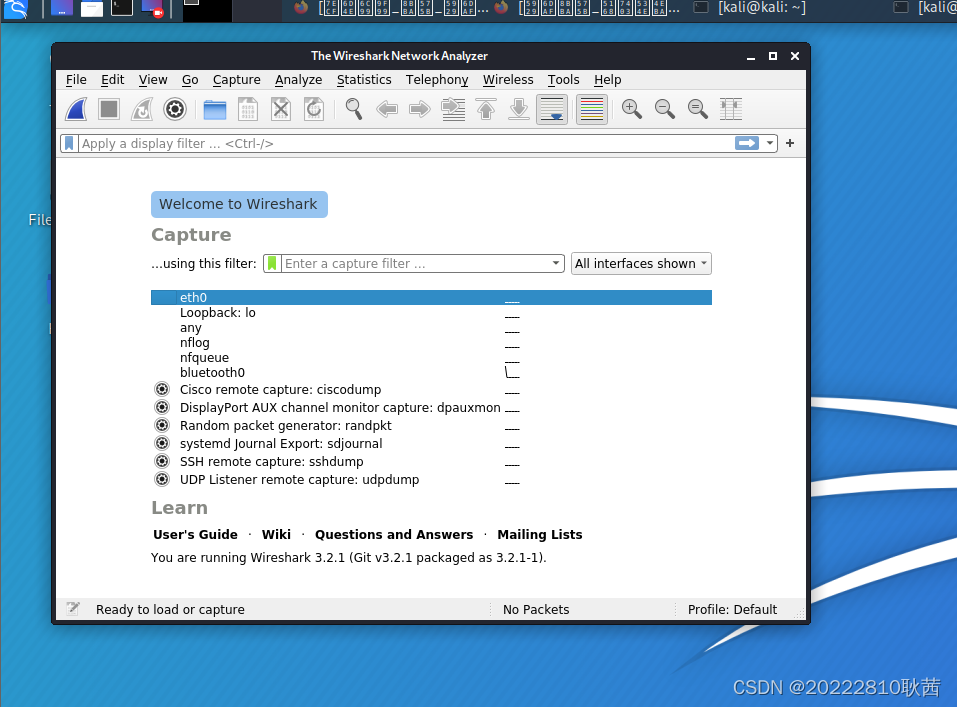The height and width of the screenshot is (707, 957).
Task: Click the Kali dragon menu icon
Action: tap(16, 9)
